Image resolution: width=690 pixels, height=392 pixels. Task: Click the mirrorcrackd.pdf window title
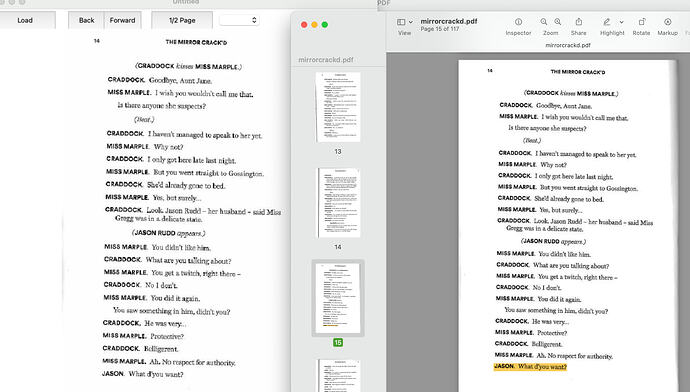coord(448,21)
